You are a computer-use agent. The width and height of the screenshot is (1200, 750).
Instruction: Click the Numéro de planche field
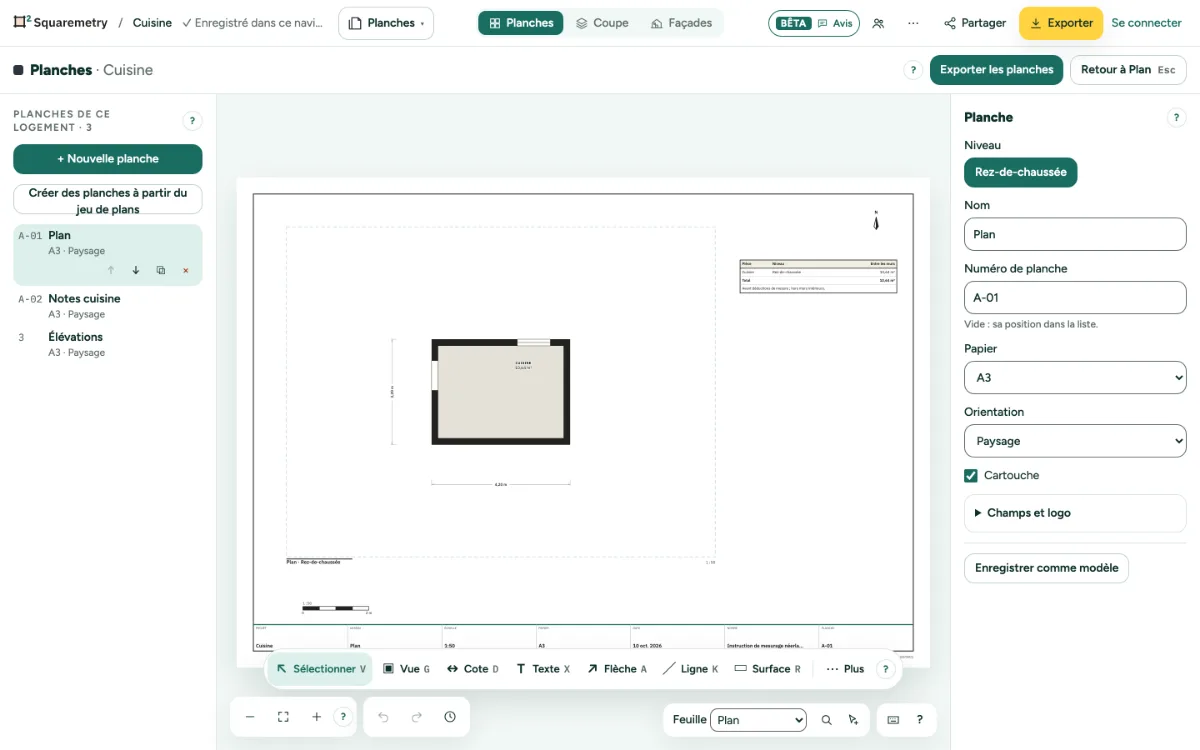coord(1075,297)
